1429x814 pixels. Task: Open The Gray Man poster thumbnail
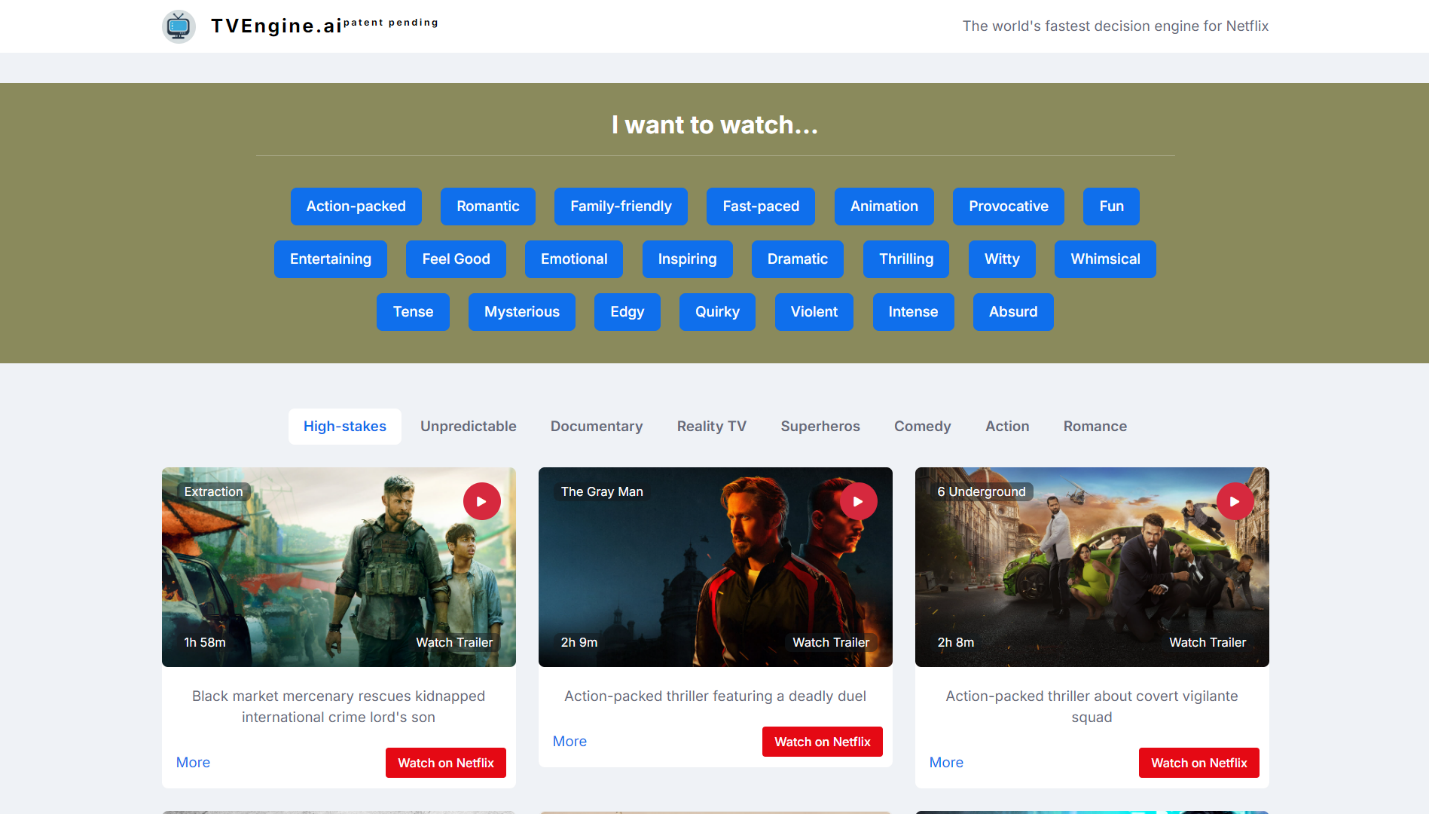tap(715, 567)
